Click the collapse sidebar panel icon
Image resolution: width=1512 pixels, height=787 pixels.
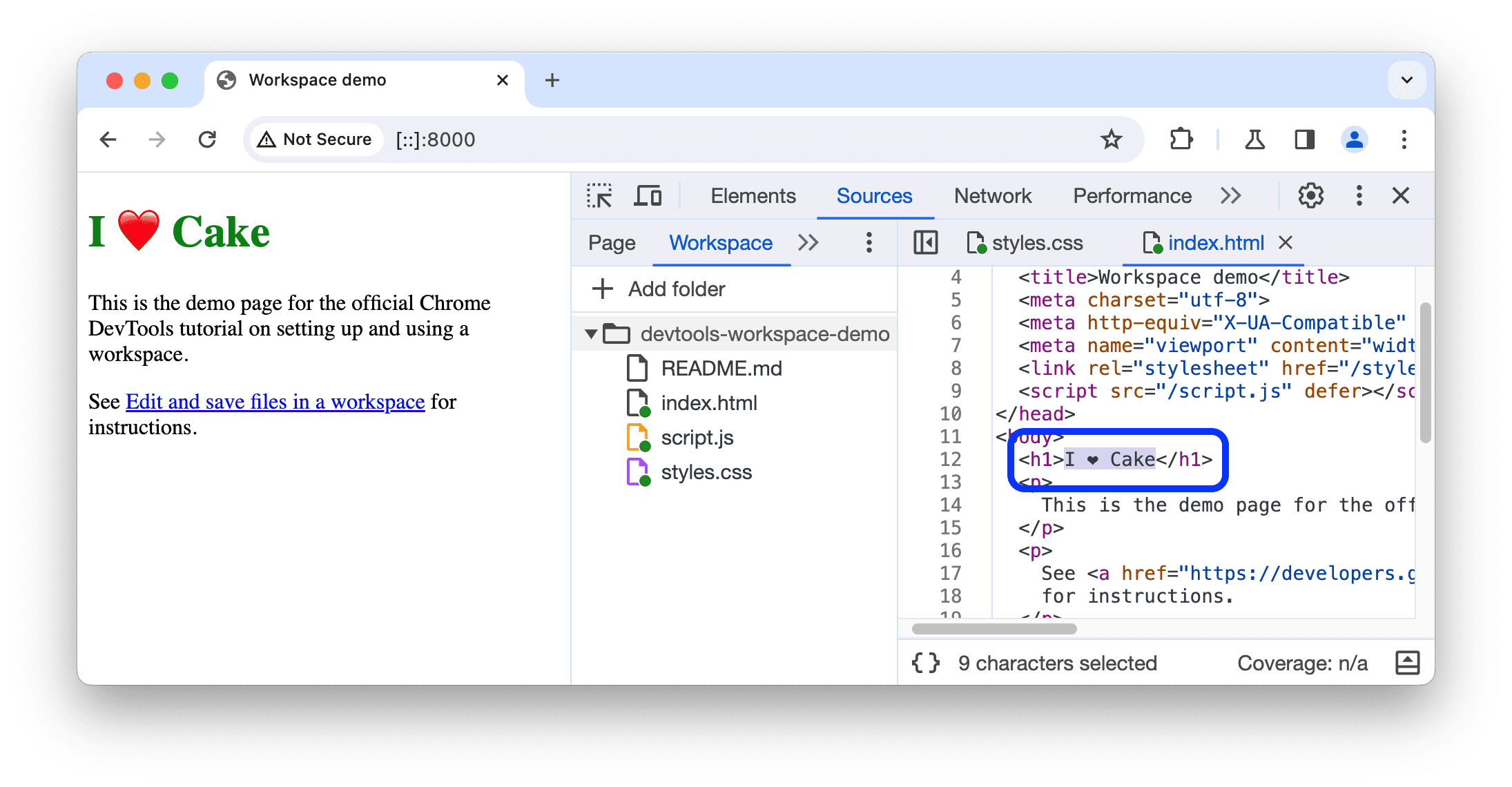click(x=924, y=242)
